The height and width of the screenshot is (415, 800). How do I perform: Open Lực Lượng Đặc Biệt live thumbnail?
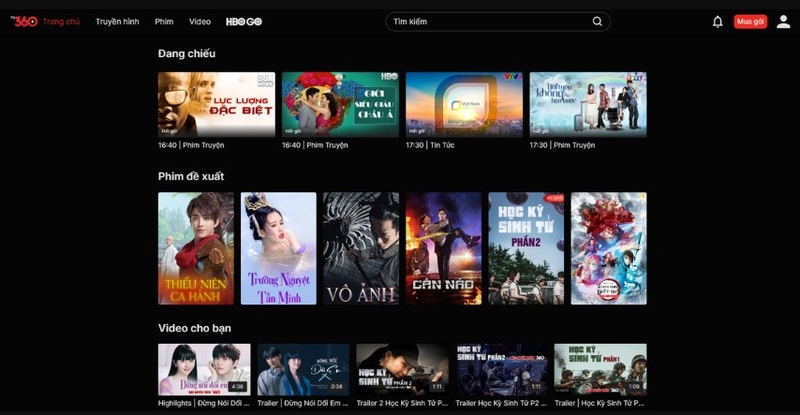pos(216,105)
